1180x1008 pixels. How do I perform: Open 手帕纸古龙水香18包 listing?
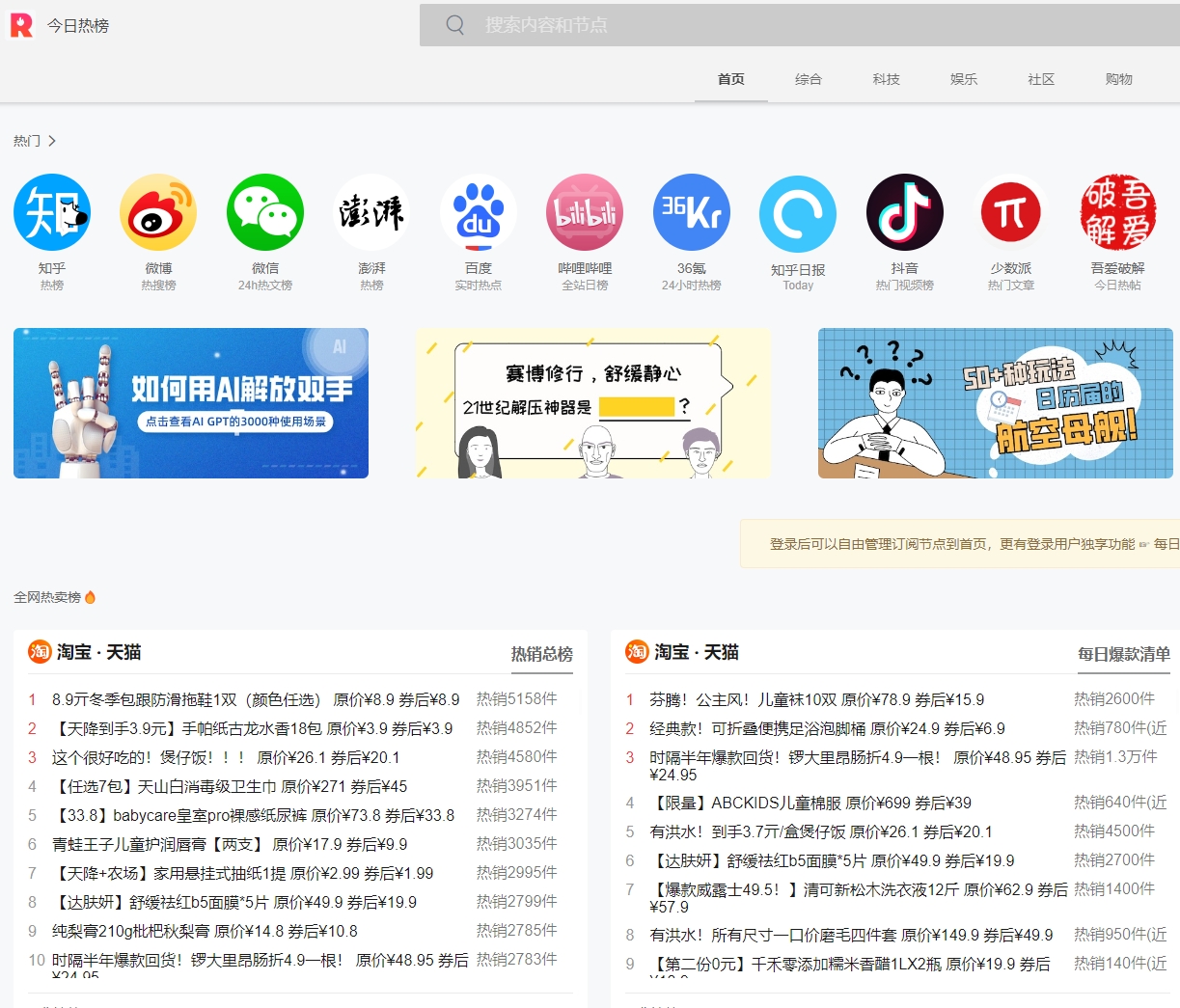252,728
